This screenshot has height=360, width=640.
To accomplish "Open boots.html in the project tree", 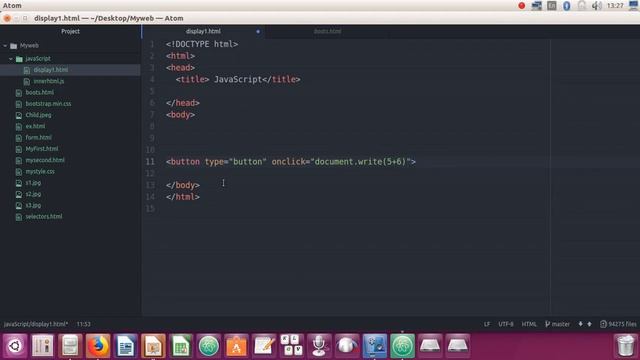I will pos(40,93).
